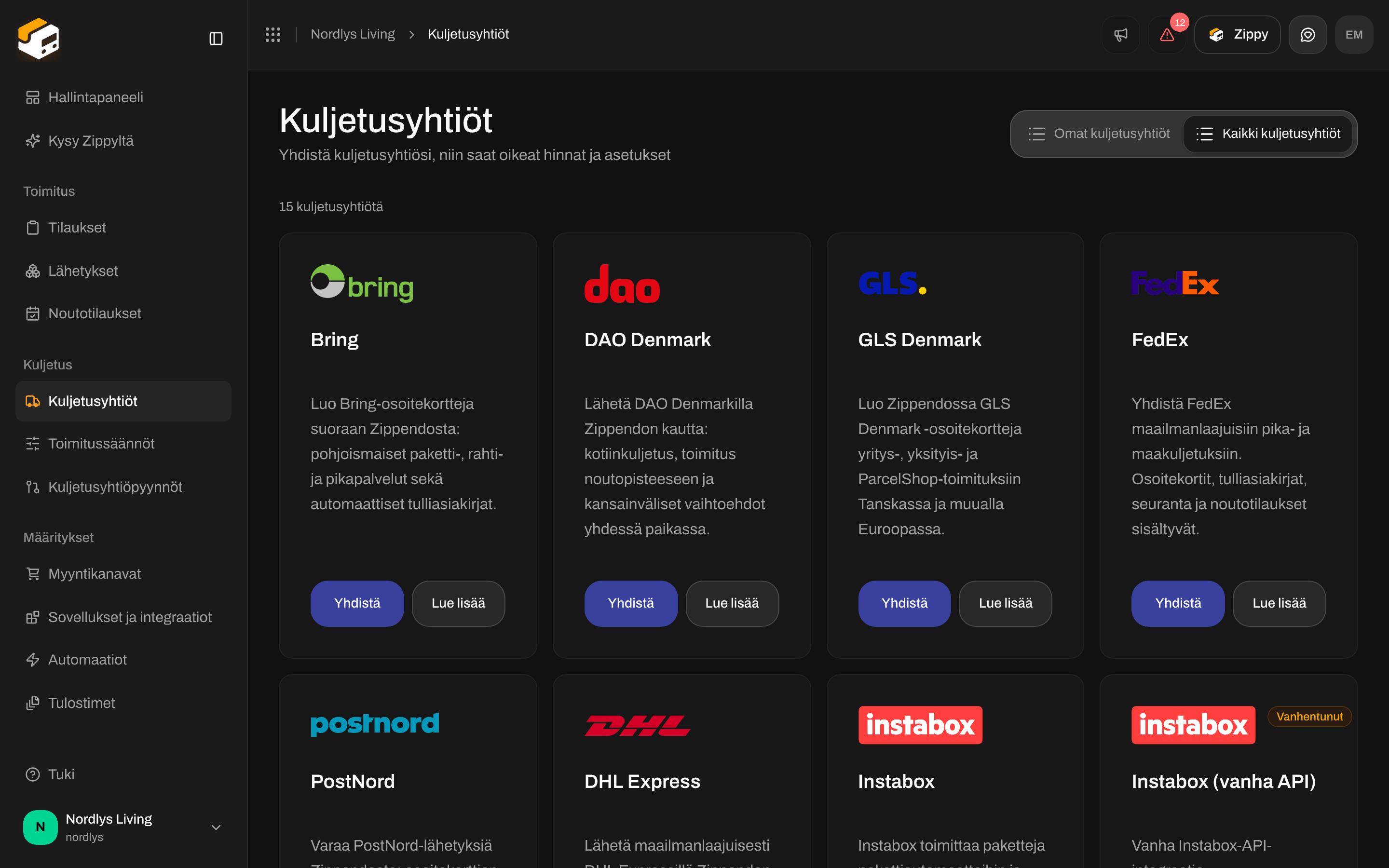Connect GLS Denmark with Yhdistä
Screen dimensions: 1389x868
click(x=905, y=603)
